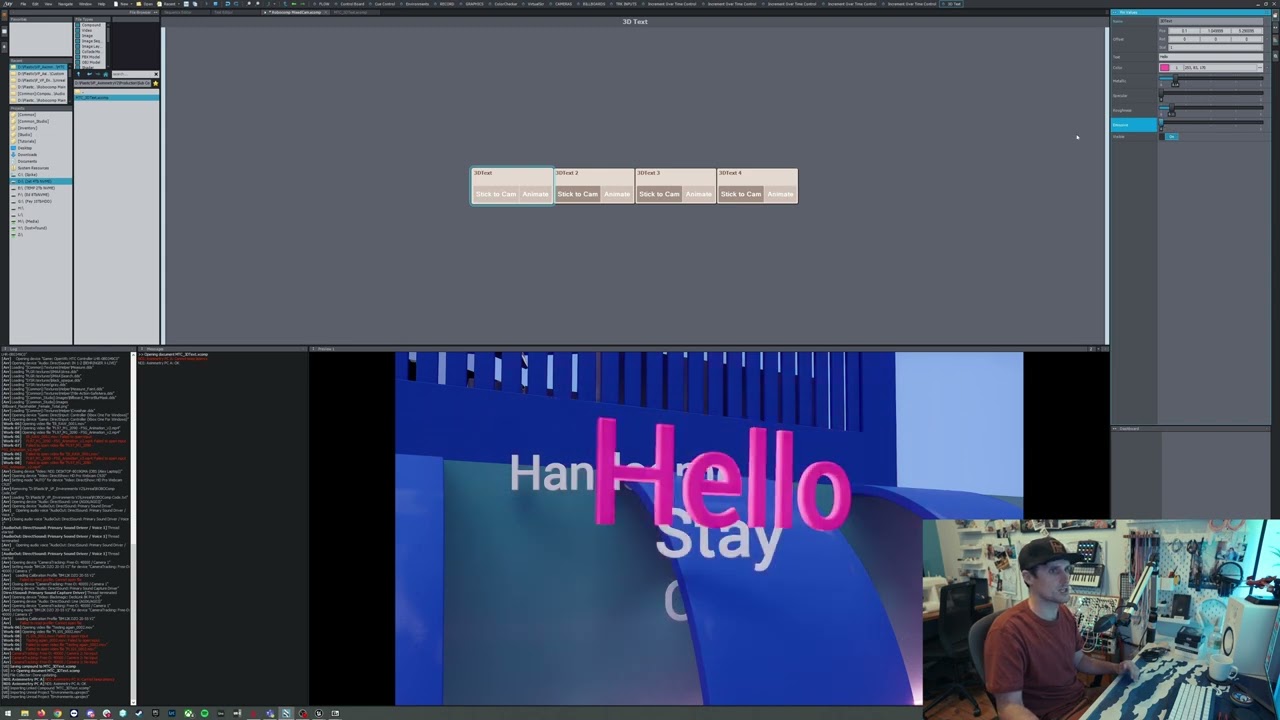Click Animate on 3DText 2 card
The image size is (1280, 720).
pyautogui.click(x=617, y=194)
